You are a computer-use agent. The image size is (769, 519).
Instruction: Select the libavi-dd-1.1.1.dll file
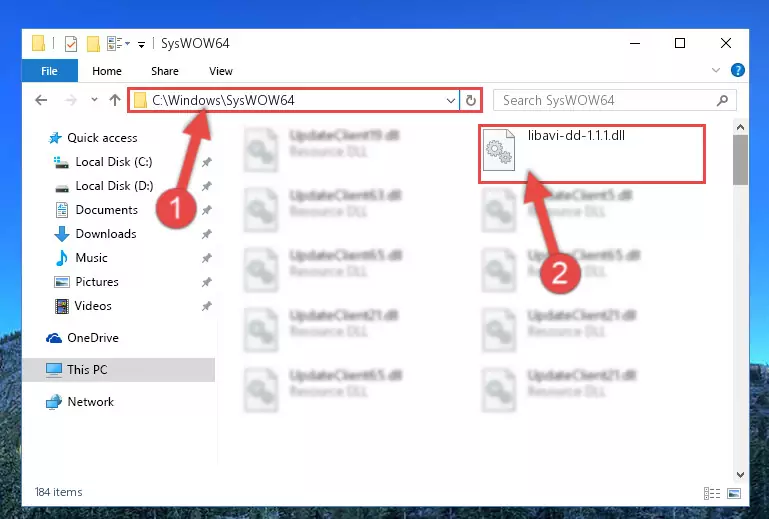(x=592, y=154)
